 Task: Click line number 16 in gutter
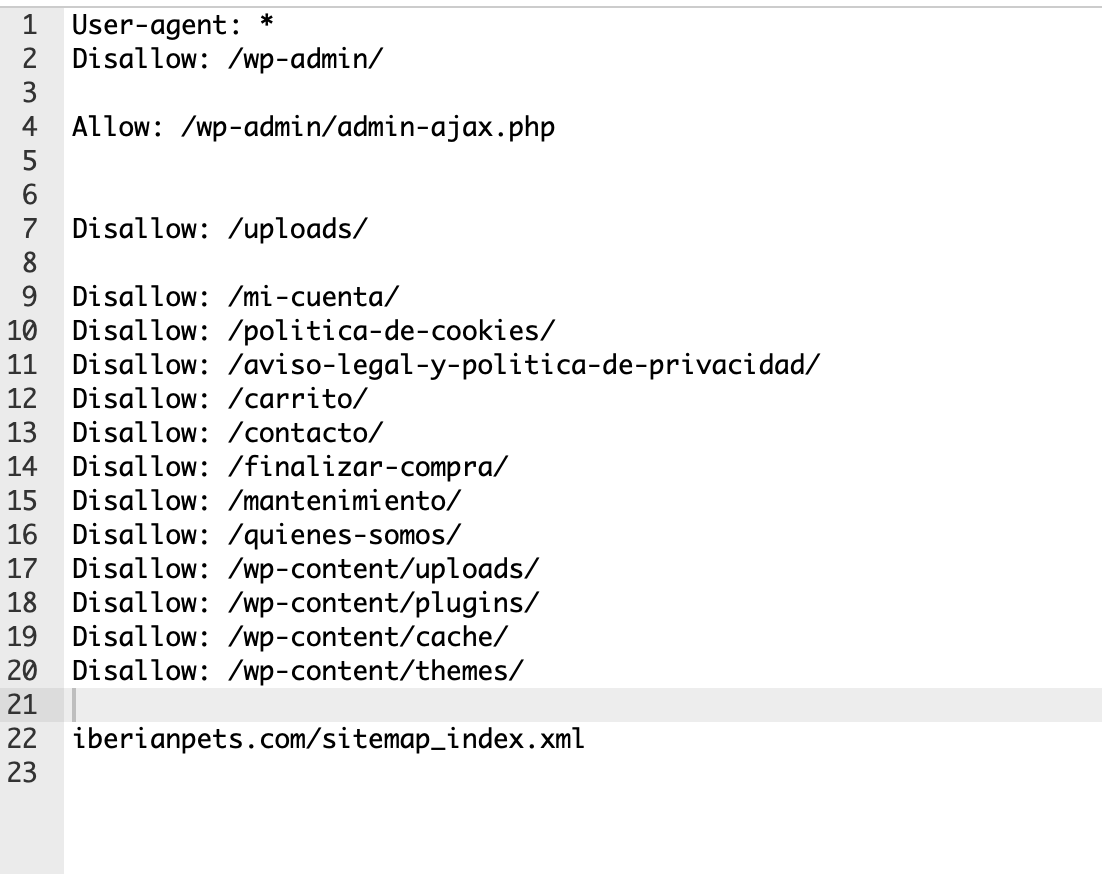click(x=22, y=535)
